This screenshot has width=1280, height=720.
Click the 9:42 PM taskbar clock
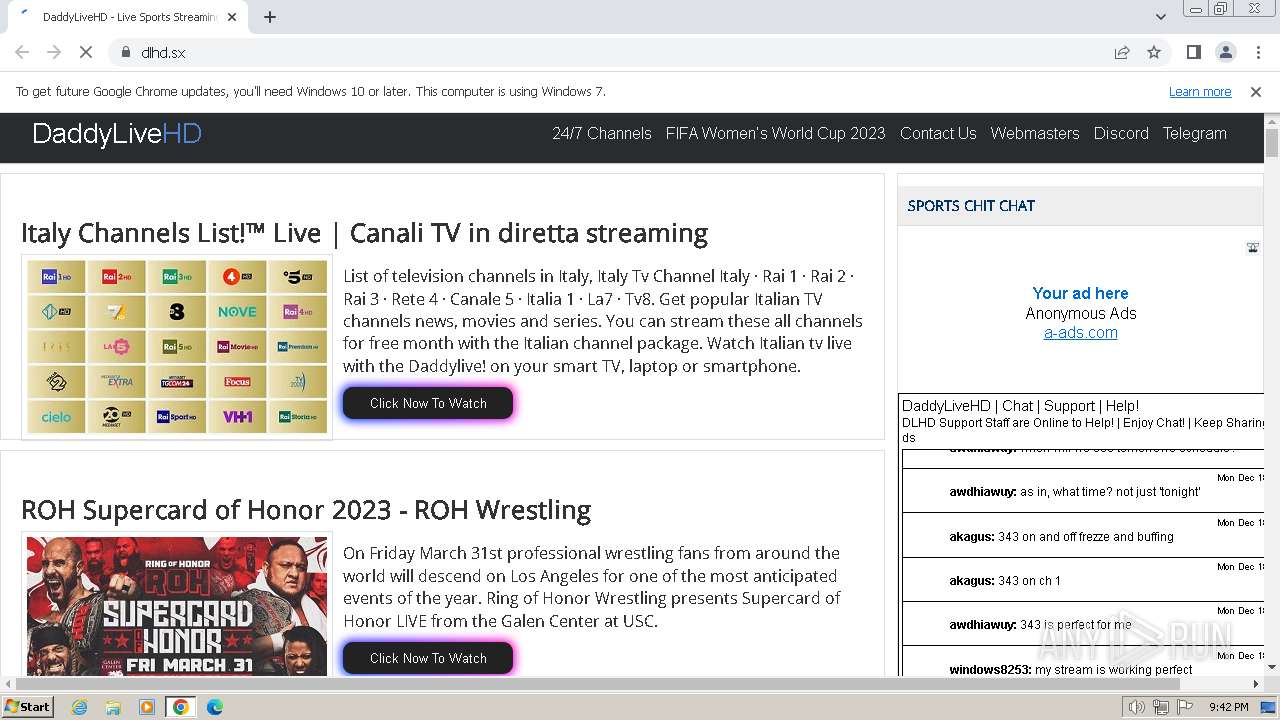1228,707
